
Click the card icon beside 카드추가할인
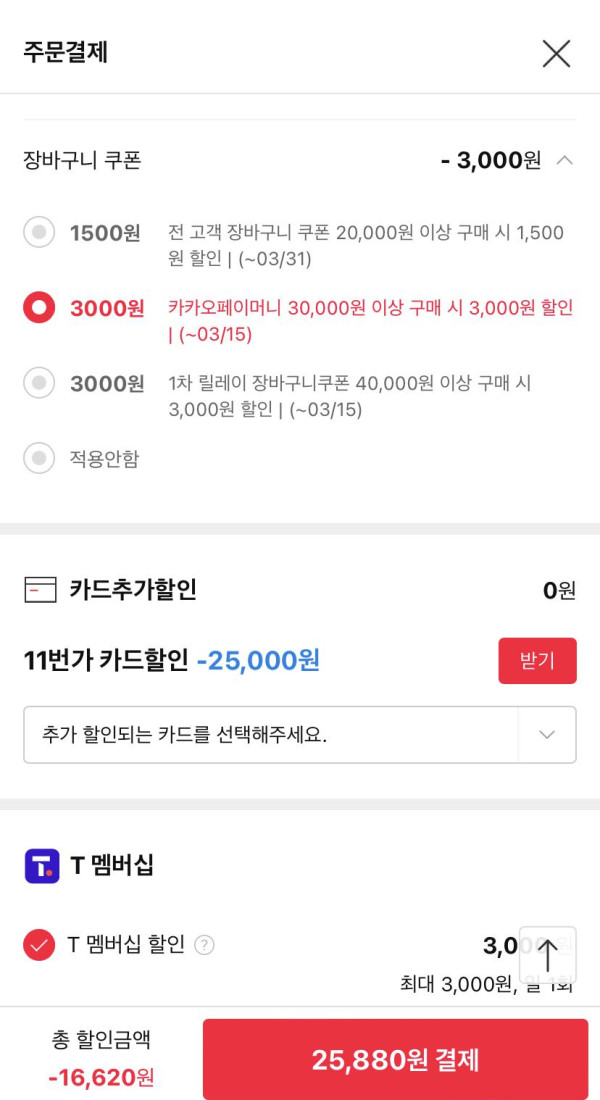[40, 590]
